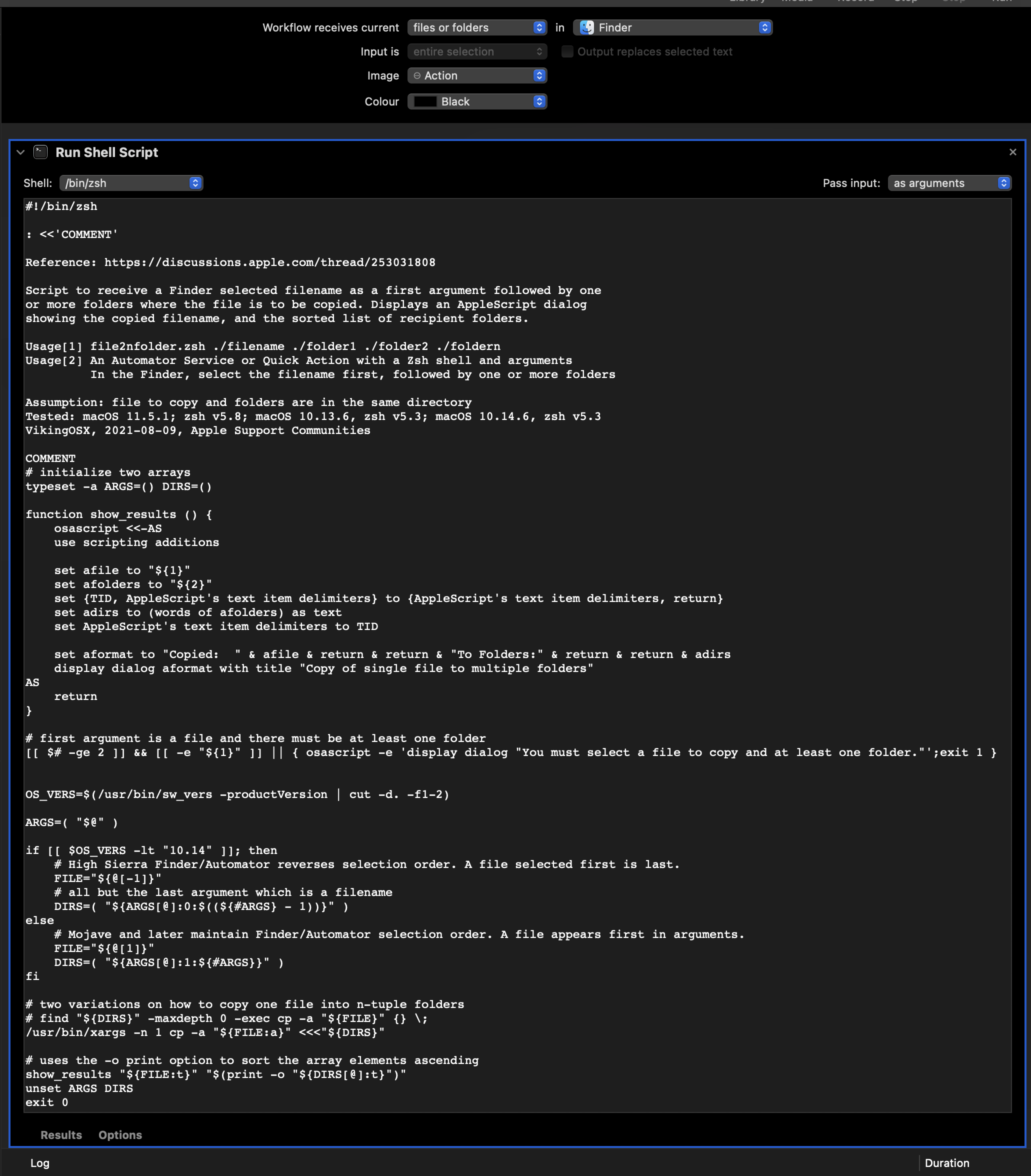The image size is (1031, 1176).
Task: Click blue arrows of the Finder application popup
Action: pyautogui.click(x=764, y=27)
